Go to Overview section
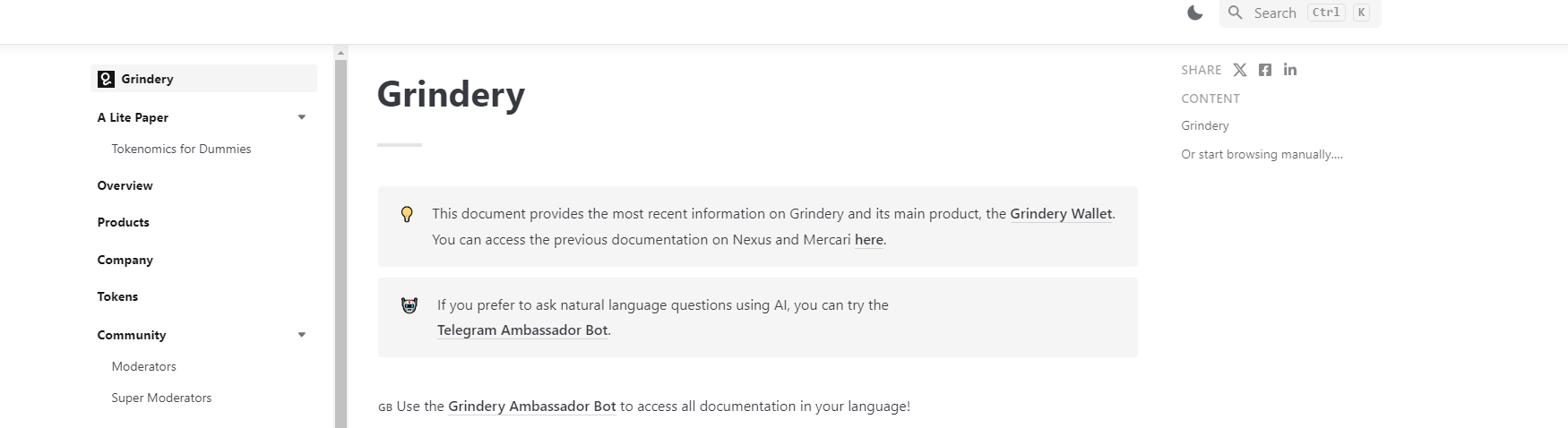 click(x=125, y=185)
